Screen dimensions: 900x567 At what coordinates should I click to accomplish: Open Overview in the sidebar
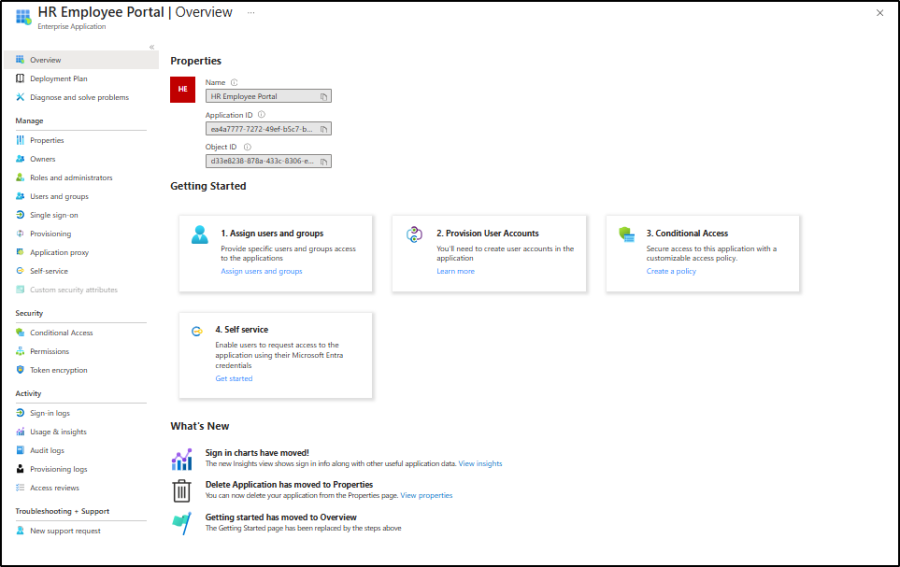82,60
